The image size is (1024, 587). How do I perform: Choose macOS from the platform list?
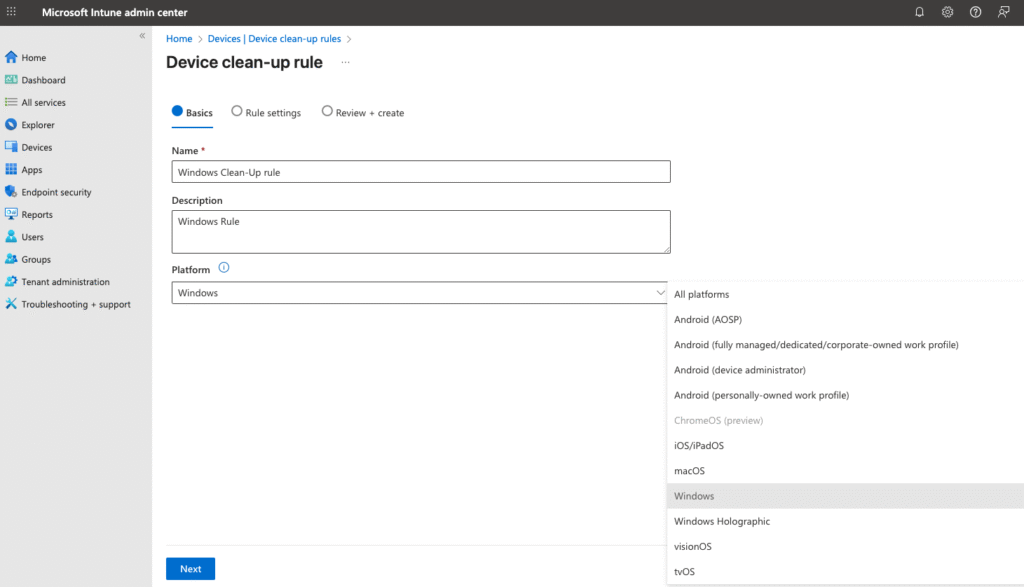pos(689,471)
